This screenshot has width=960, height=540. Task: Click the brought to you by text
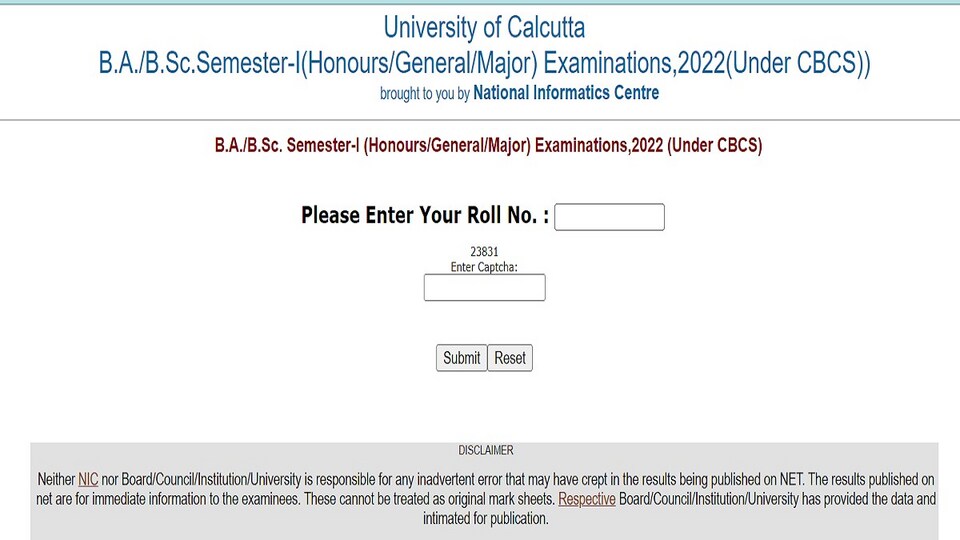click(x=424, y=94)
